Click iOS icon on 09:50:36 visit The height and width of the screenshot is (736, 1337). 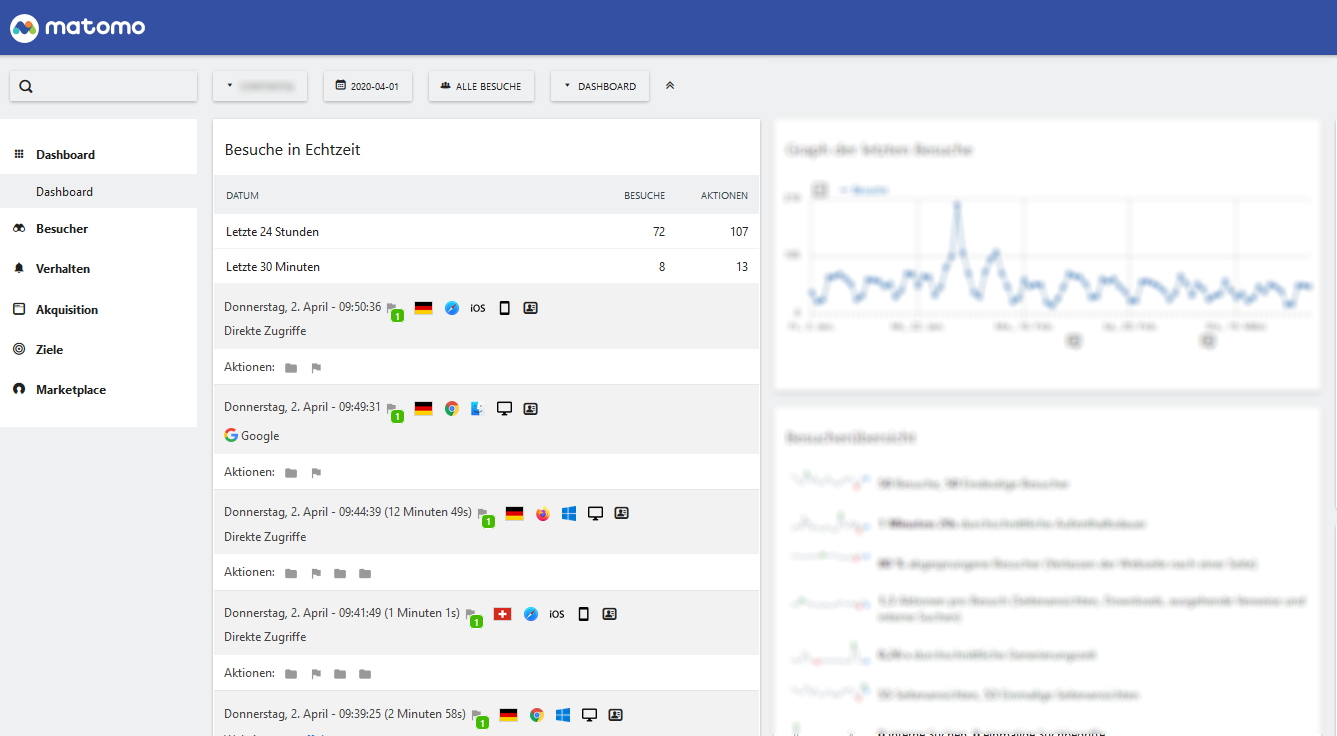pyautogui.click(x=478, y=308)
